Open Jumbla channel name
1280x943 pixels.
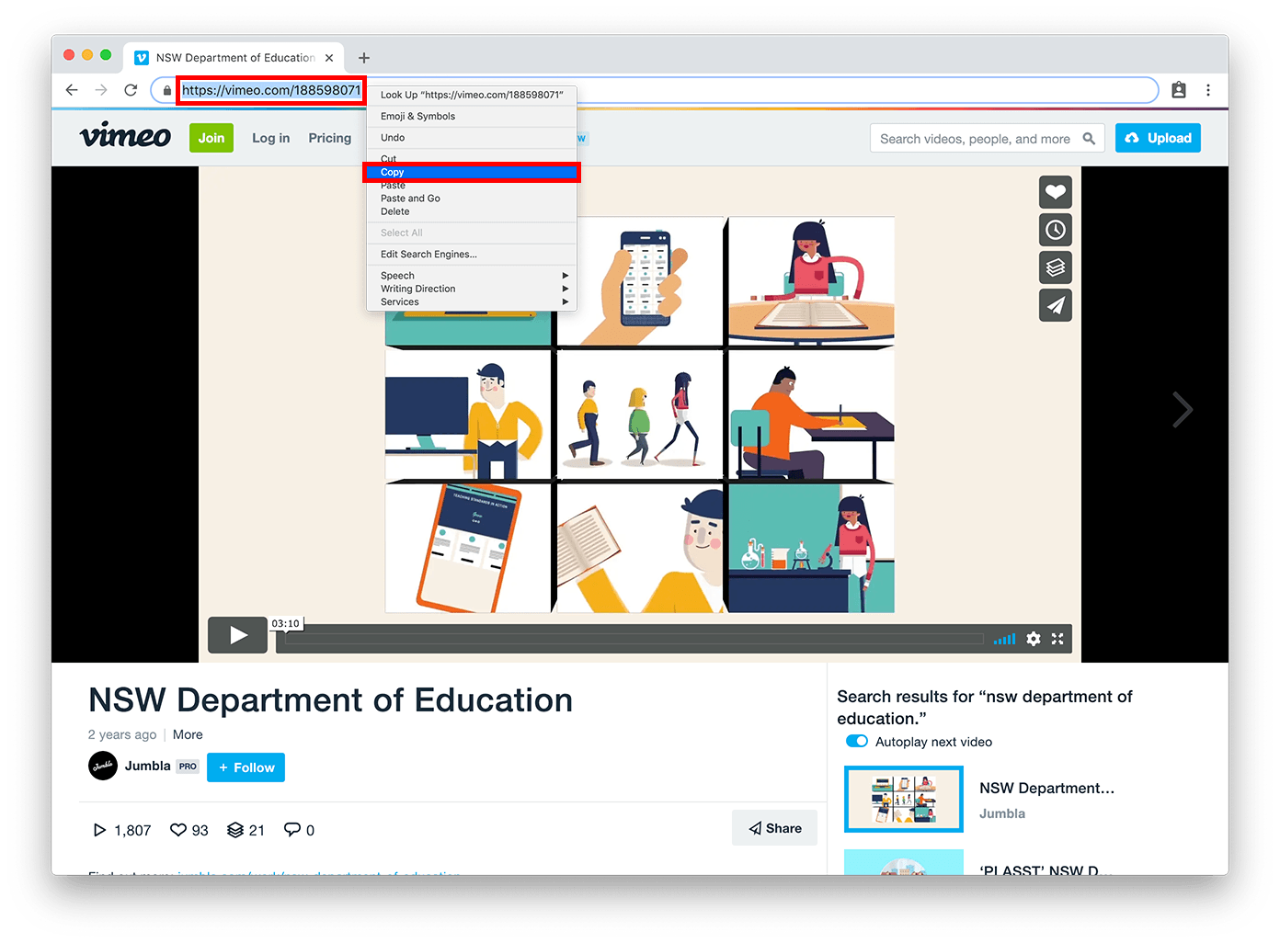(147, 766)
